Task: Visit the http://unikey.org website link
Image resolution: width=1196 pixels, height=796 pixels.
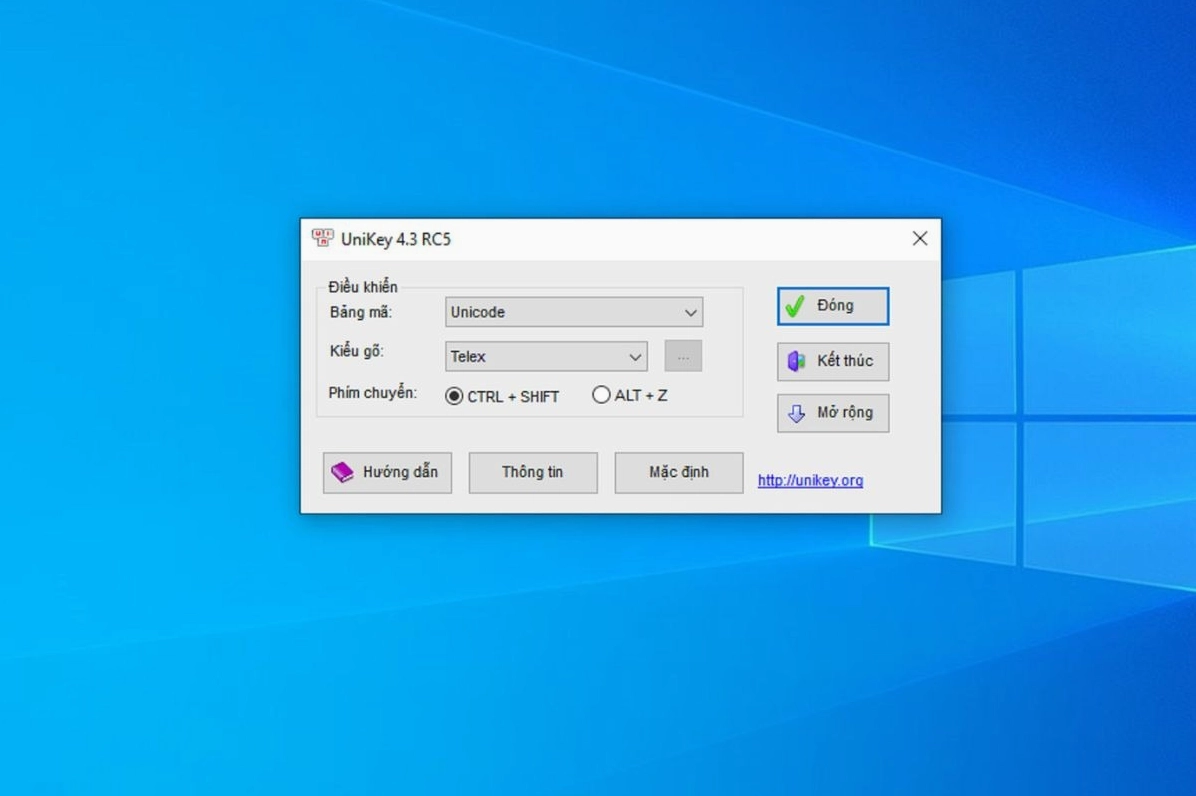Action: 810,480
